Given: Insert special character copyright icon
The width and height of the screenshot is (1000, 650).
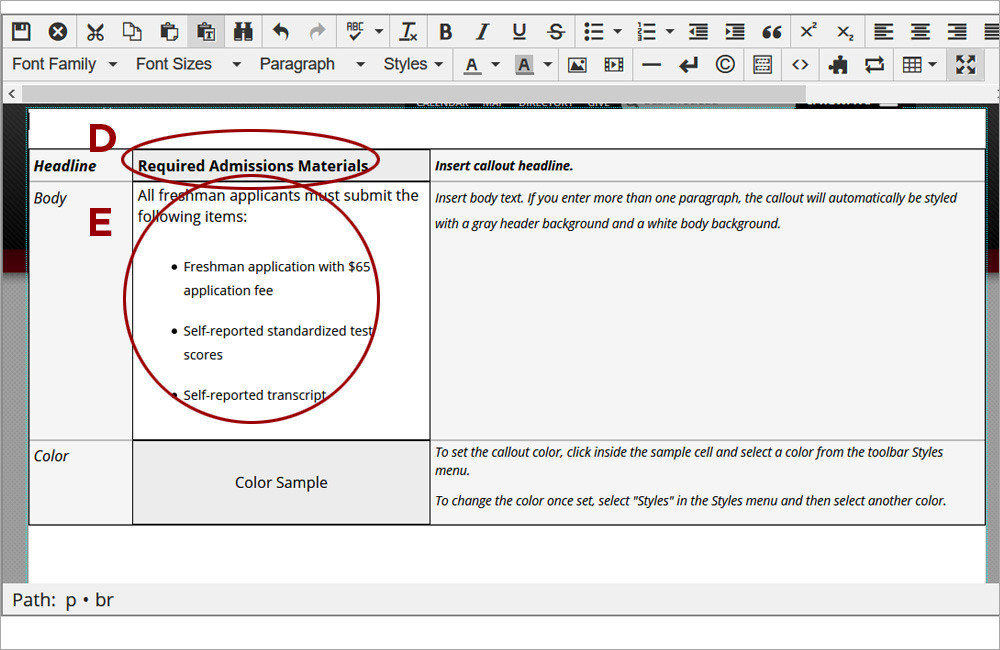Looking at the screenshot, I should (725, 64).
